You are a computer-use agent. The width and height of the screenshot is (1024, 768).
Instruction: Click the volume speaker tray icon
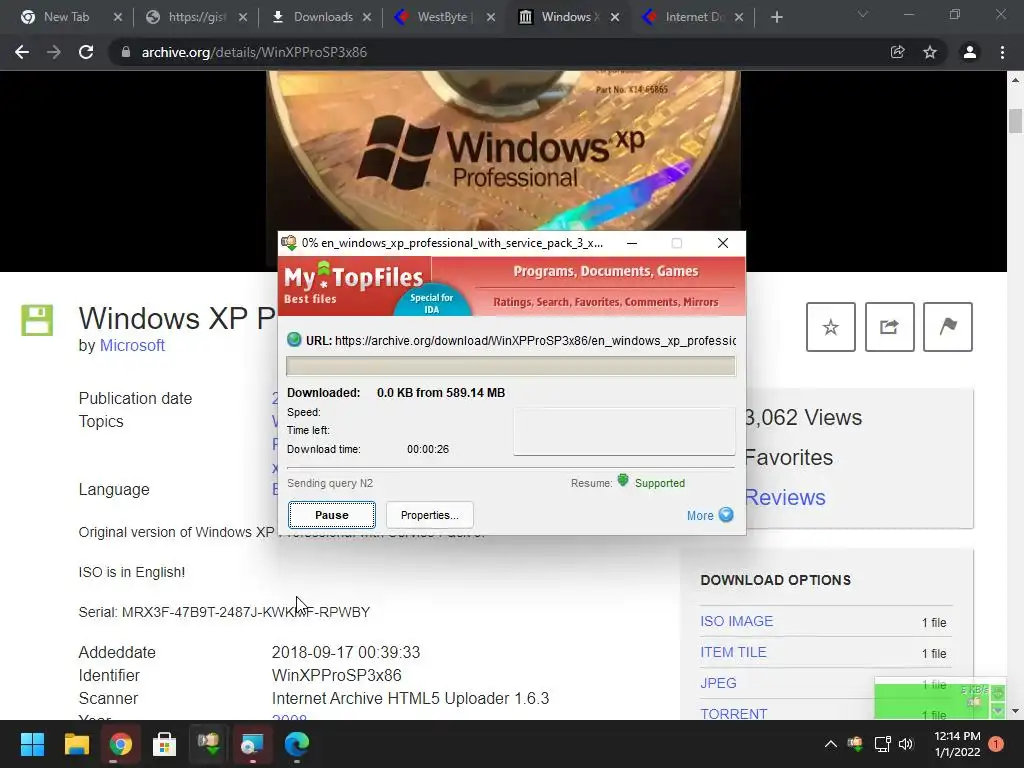(x=906, y=744)
